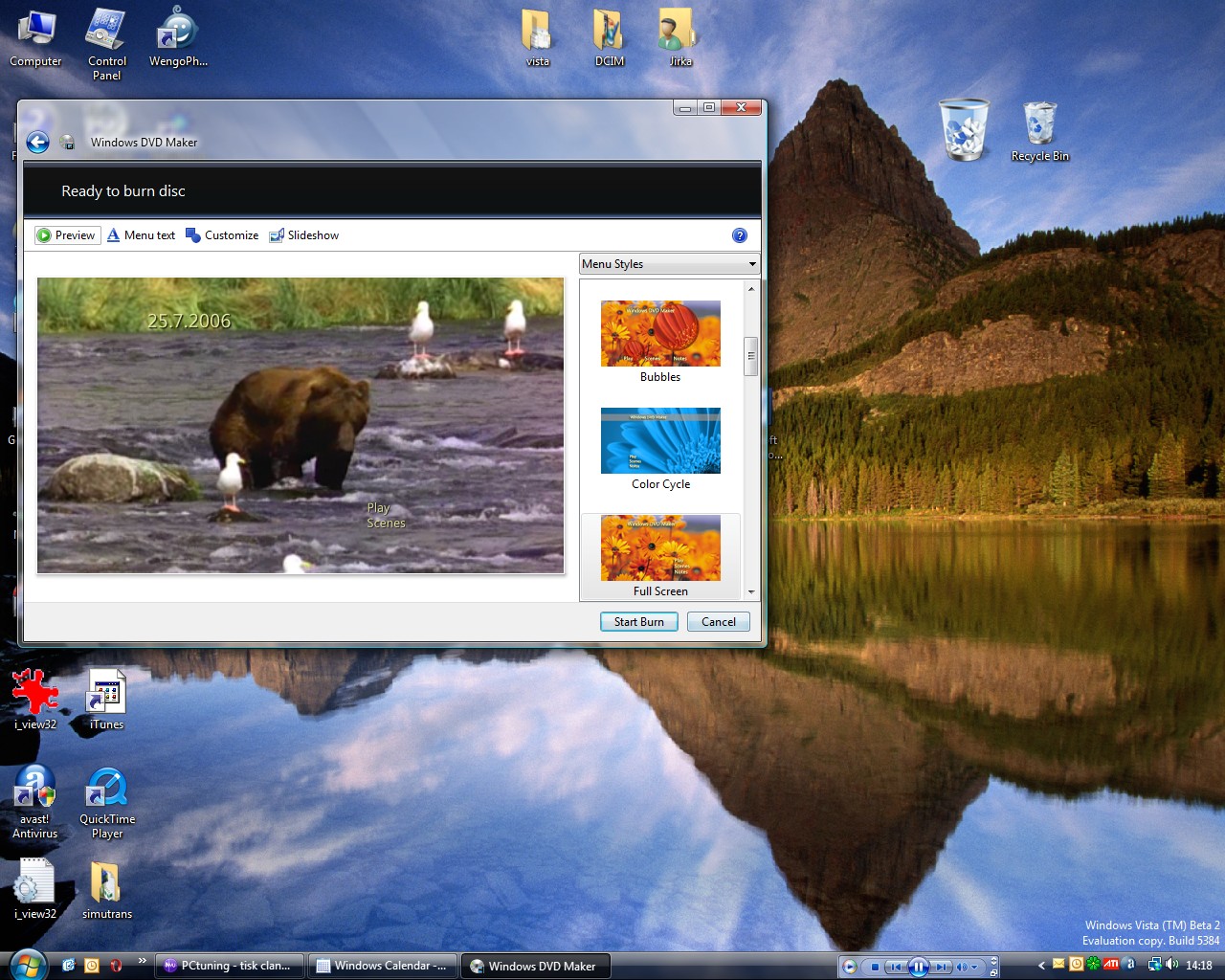The height and width of the screenshot is (980, 1225).
Task: Select the red splat i_view32 icon
Action: (35, 700)
